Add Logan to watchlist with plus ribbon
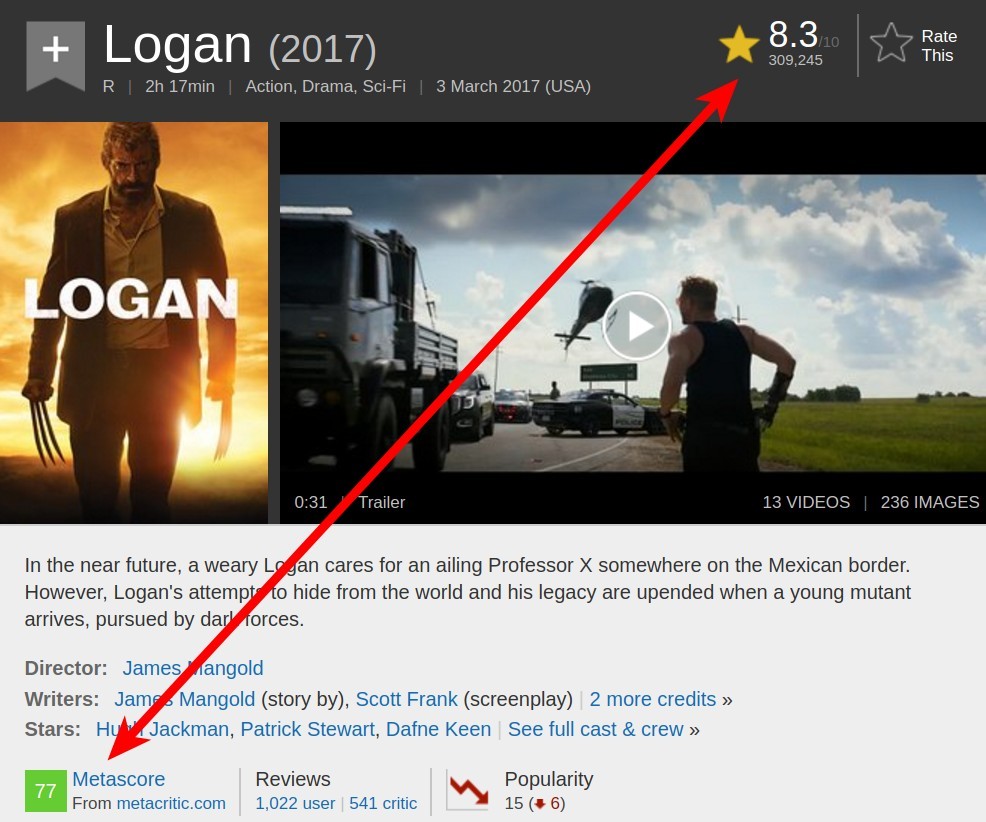The image size is (986, 822). [55, 55]
